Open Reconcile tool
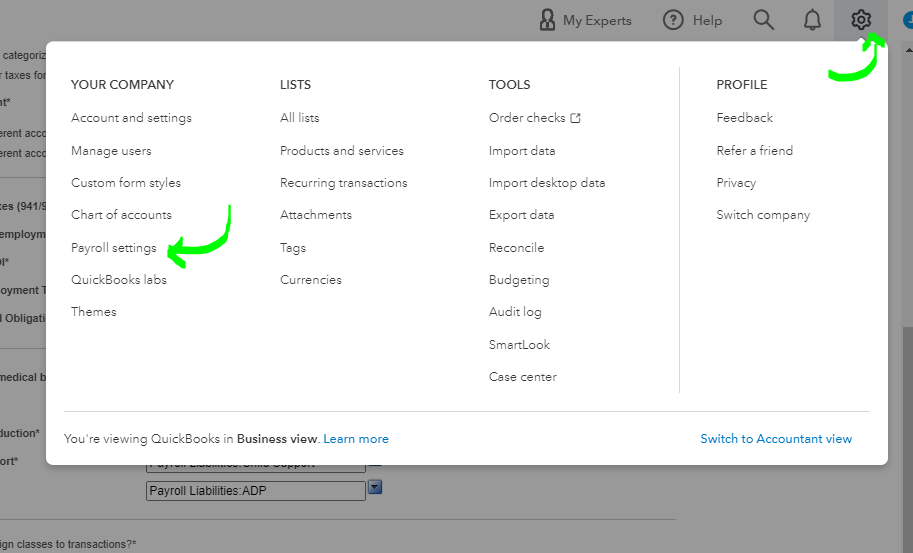The height and width of the screenshot is (553, 913). tap(516, 248)
